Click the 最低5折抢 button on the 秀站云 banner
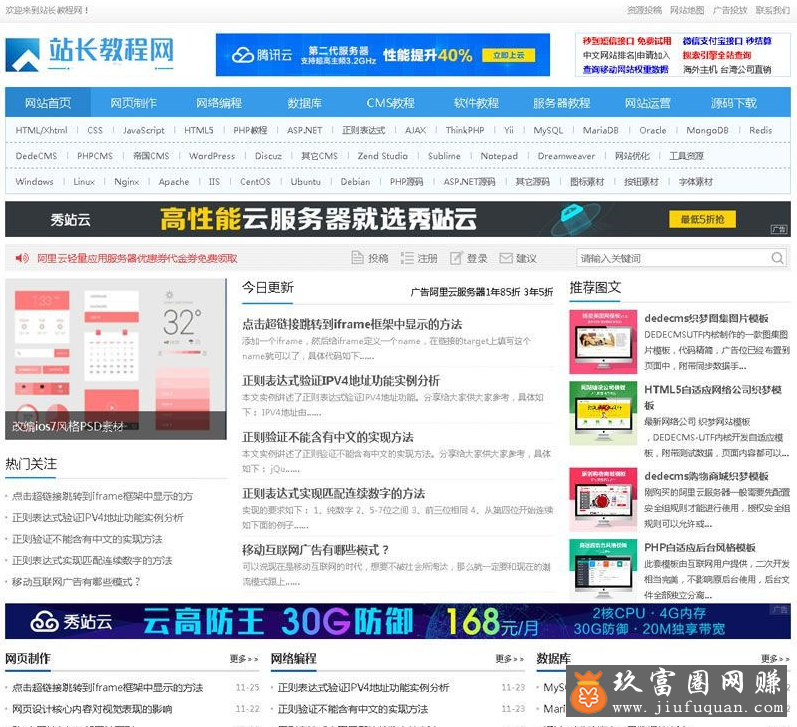 [x=702, y=219]
